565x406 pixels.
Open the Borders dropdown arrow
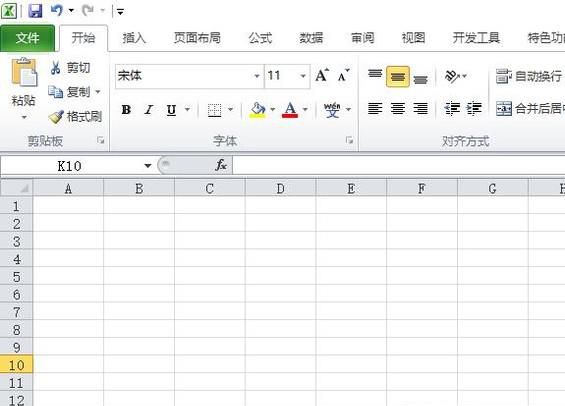tap(231, 109)
